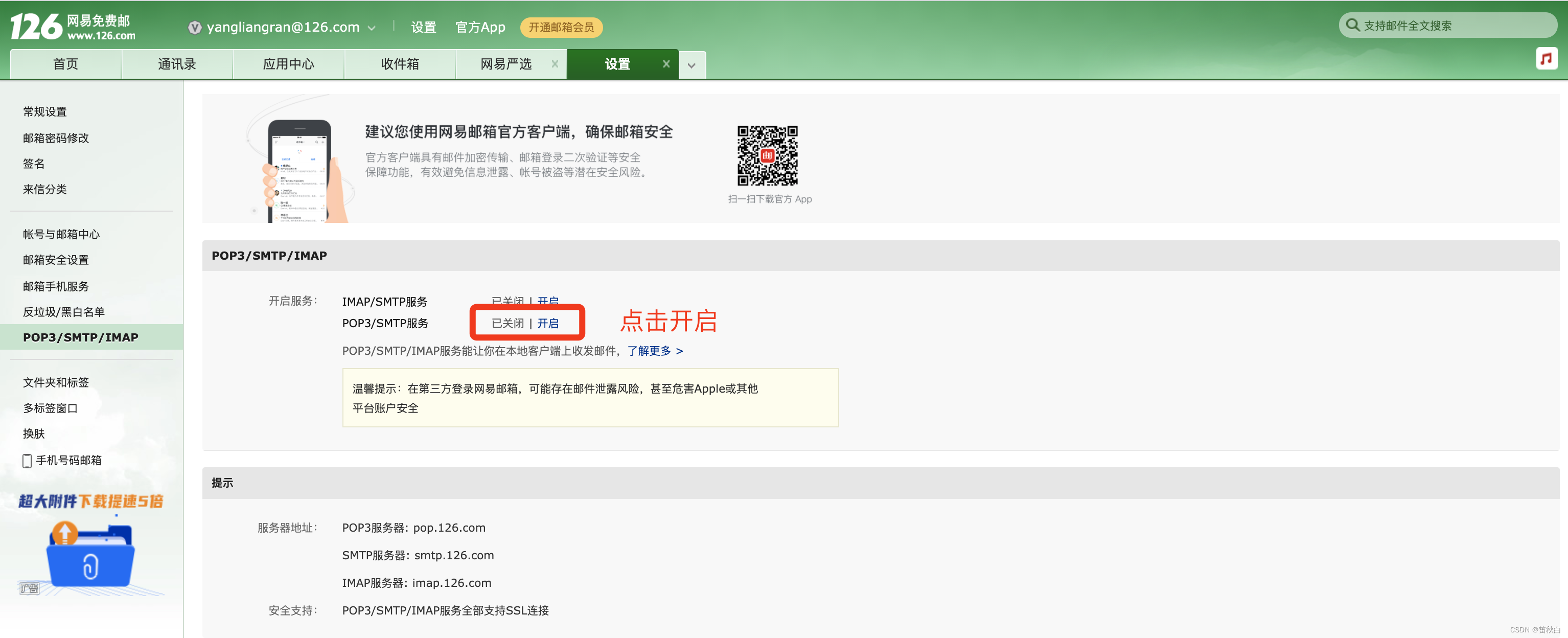Screen dimensions: 1568x638
Task: Switch to the 收件箱 tab
Action: [x=399, y=64]
